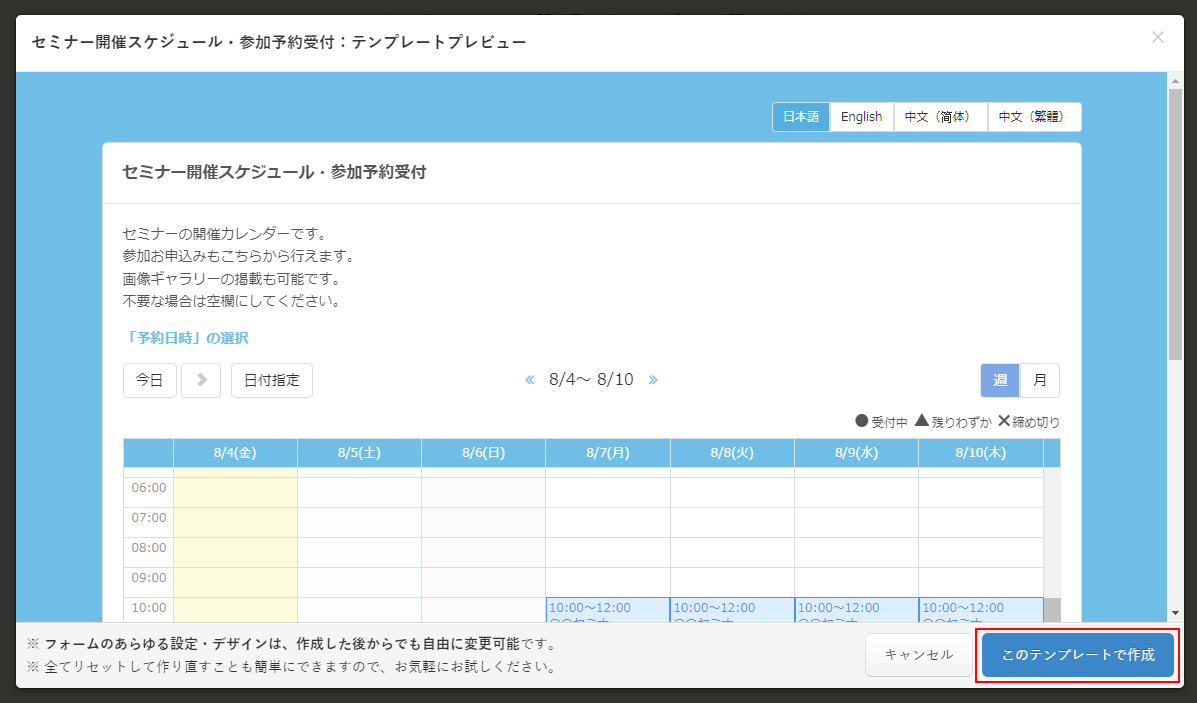Viewport: 1197px width, 703px height.
Task: Click the forward chevron beside Today button
Action: [x=201, y=380]
